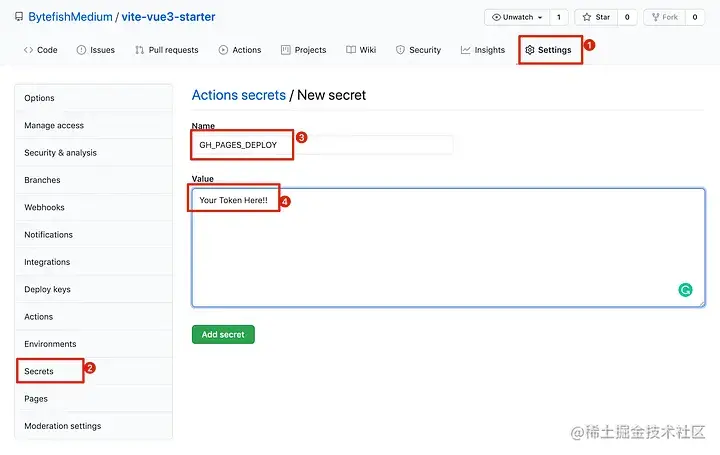Screen dimensions: 720x455
Task: Click the secret Name input field
Action: (x=322, y=145)
